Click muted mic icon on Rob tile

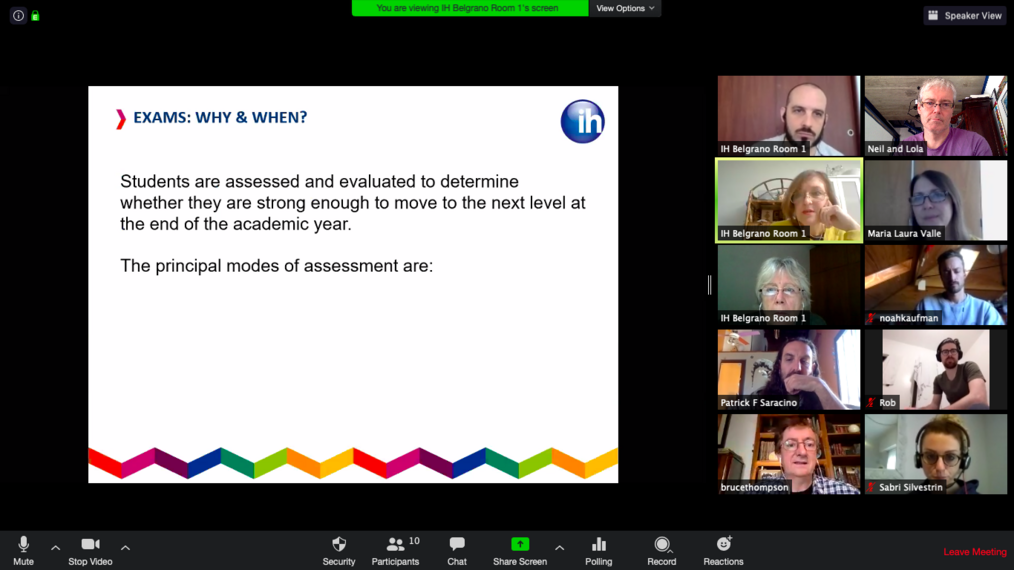click(x=871, y=403)
